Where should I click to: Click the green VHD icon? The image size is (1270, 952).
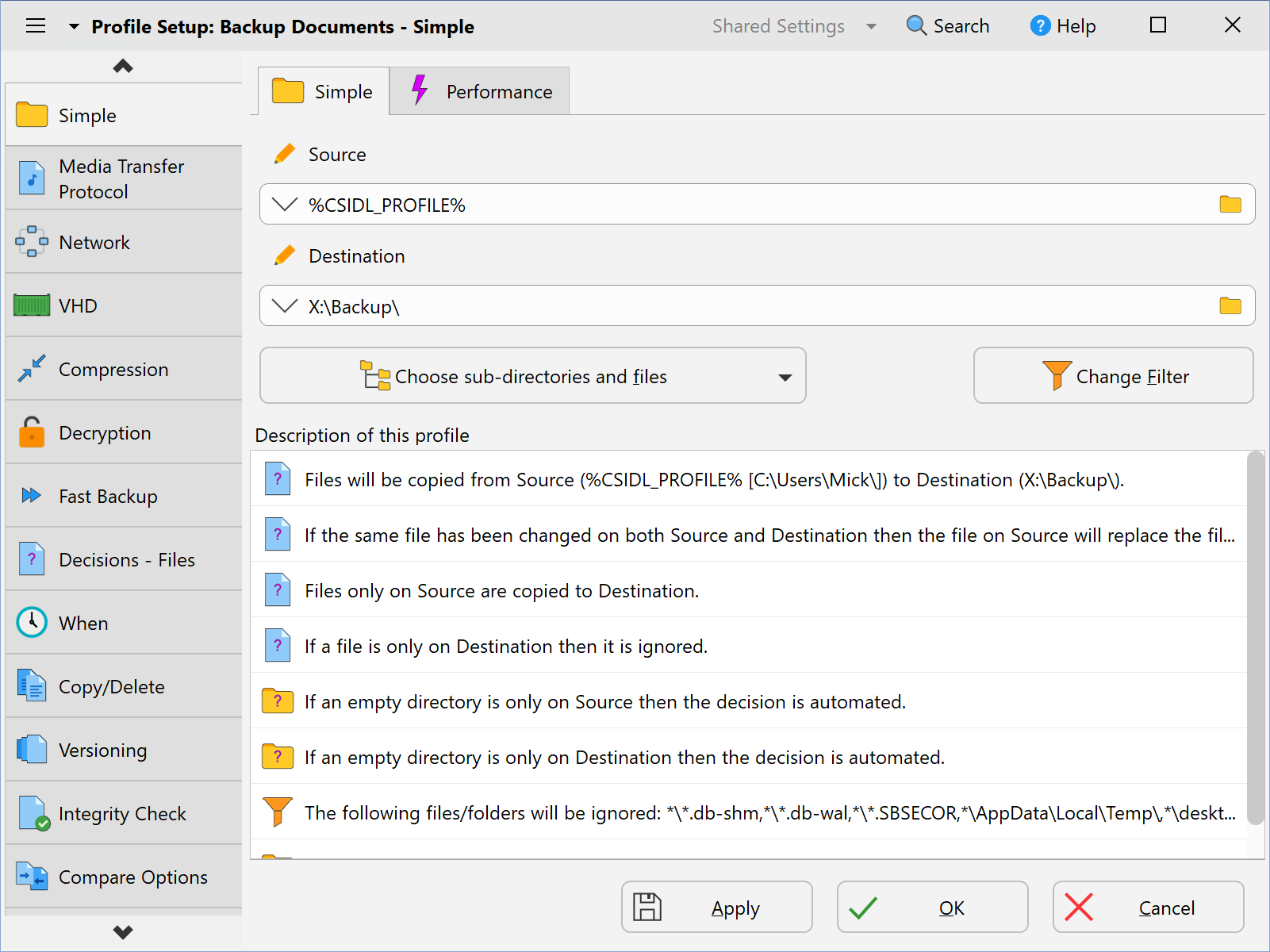point(31,305)
